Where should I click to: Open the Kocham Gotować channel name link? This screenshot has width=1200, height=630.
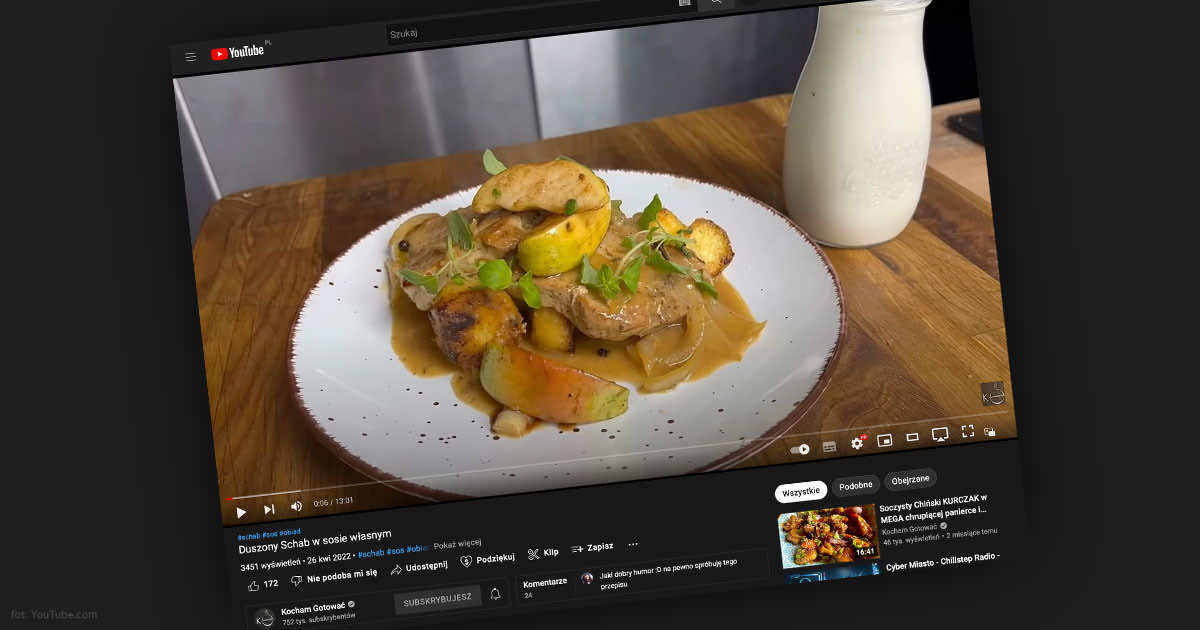pyautogui.click(x=312, y=609)
